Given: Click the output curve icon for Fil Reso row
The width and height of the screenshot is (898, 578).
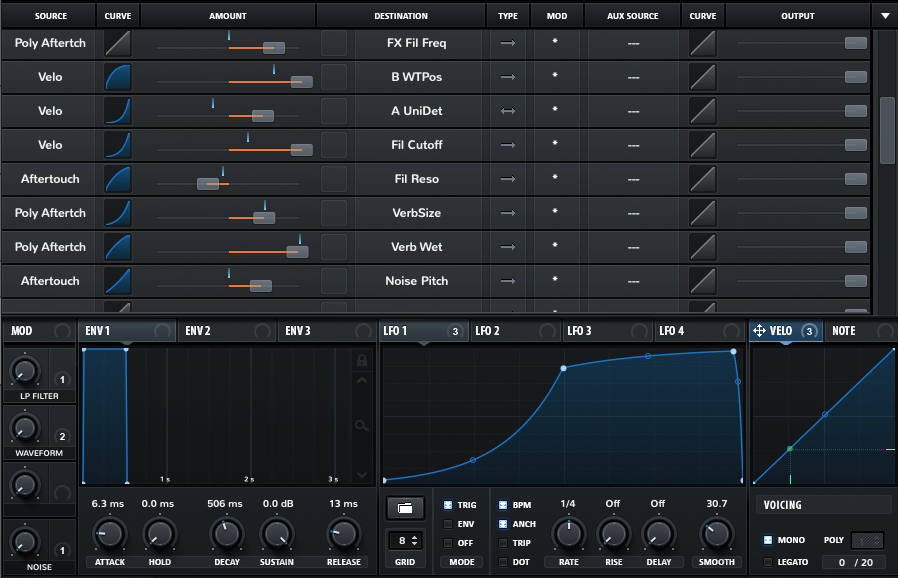Looking at the screenshot, I should (x=703, y=179).
